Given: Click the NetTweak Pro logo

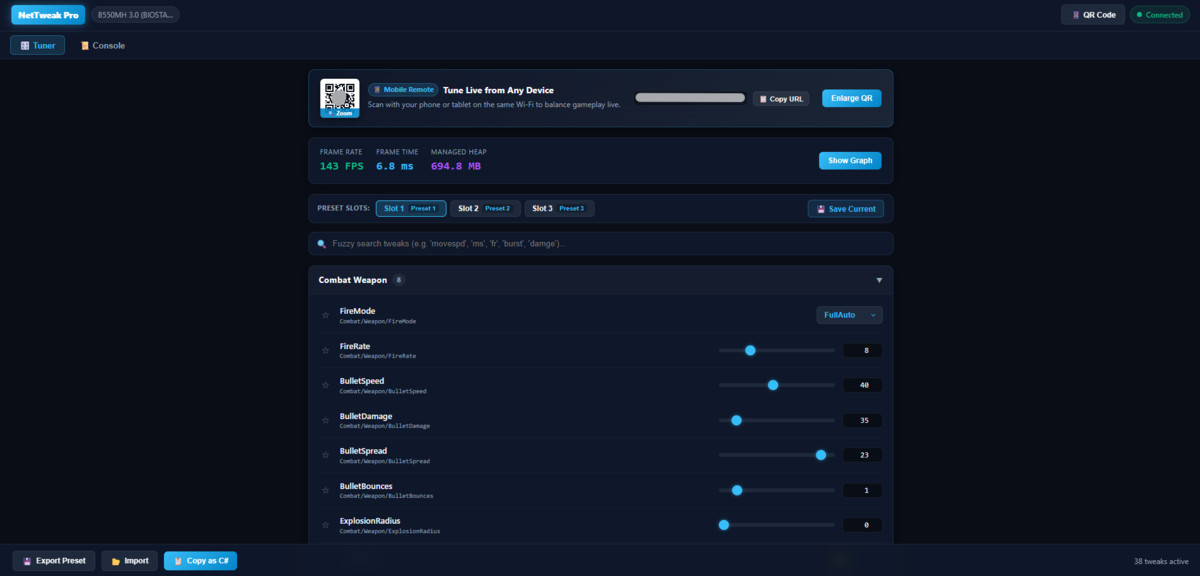Looking at the screenshot, I should (48, 15).
